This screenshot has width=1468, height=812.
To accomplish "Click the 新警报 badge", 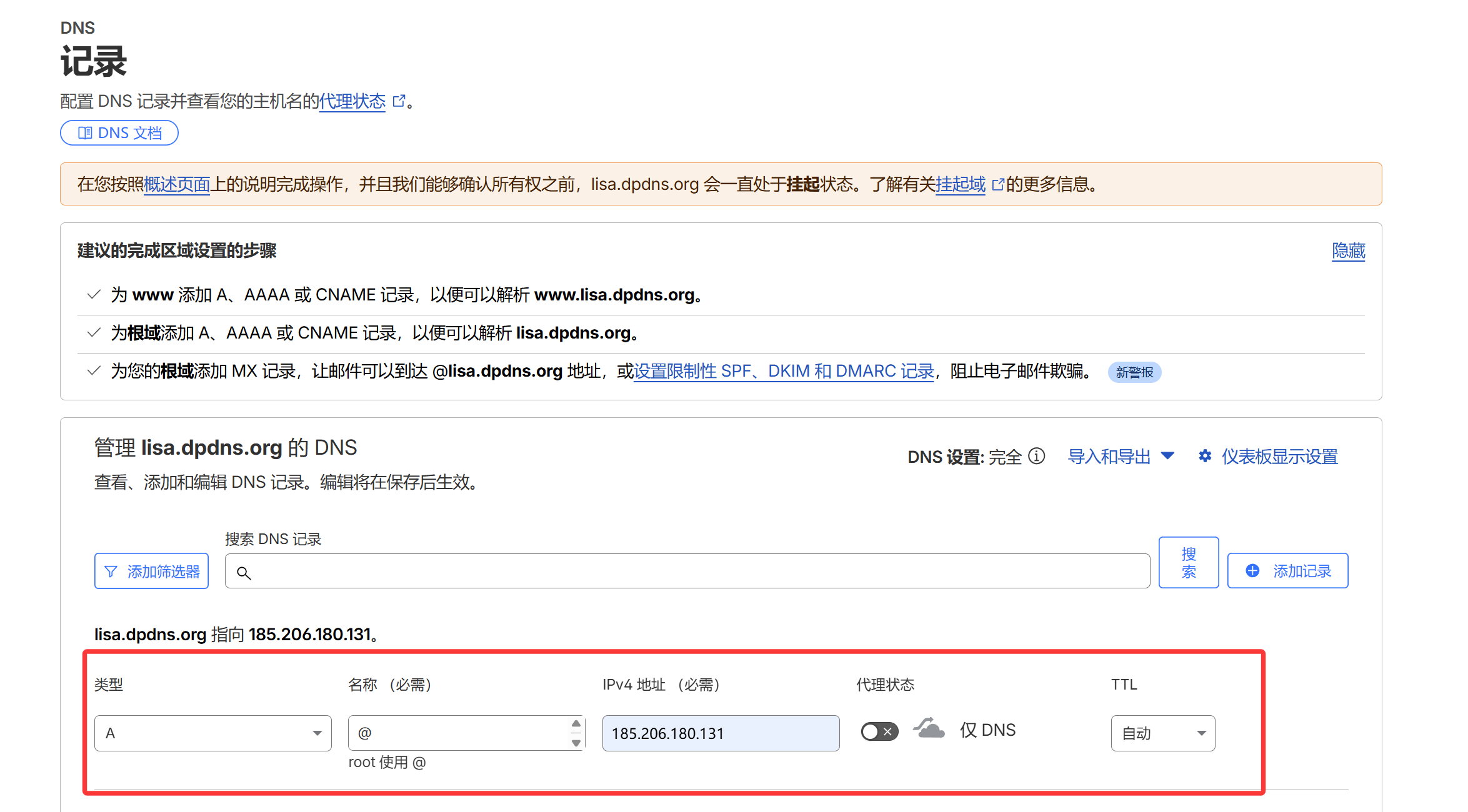I will [x=1134, y=372].
